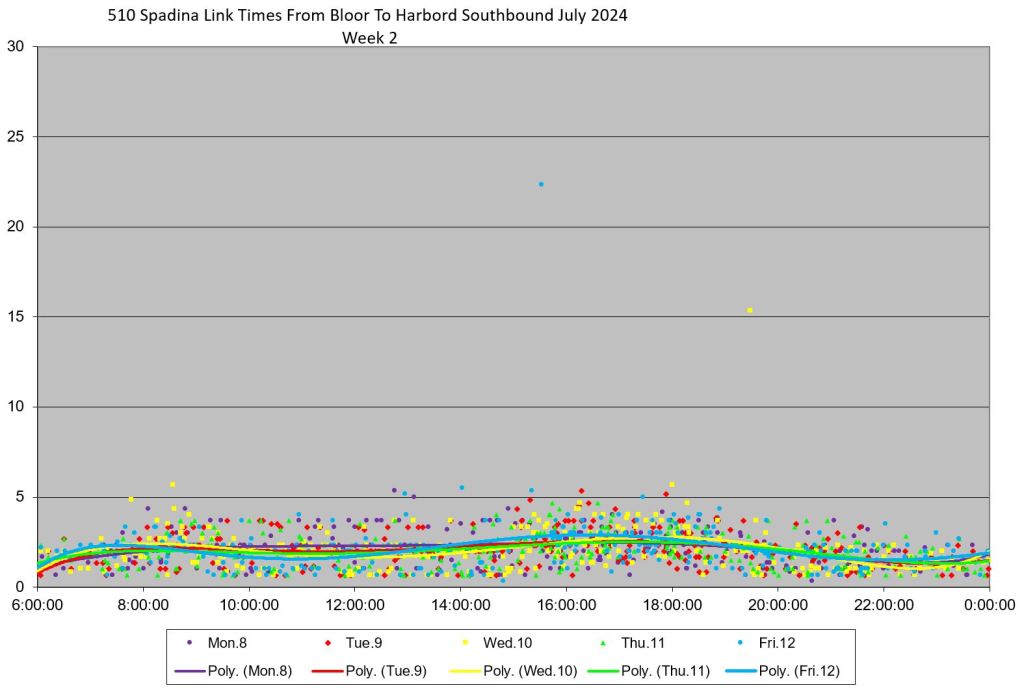
Task: Click the Mon.8 purple dot legend marker
Action: tap(190, 642)
